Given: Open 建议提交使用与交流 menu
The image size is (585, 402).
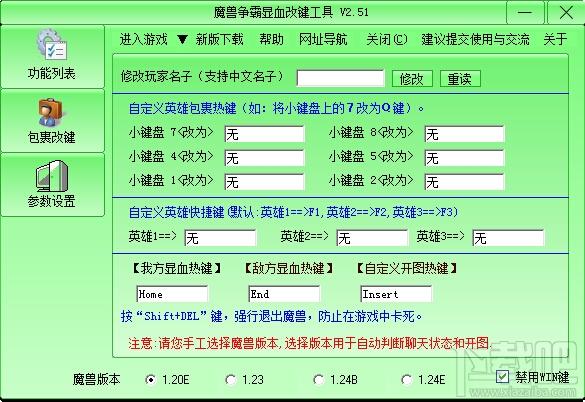Looking at the screenshot, I should [x=475, y=39].
